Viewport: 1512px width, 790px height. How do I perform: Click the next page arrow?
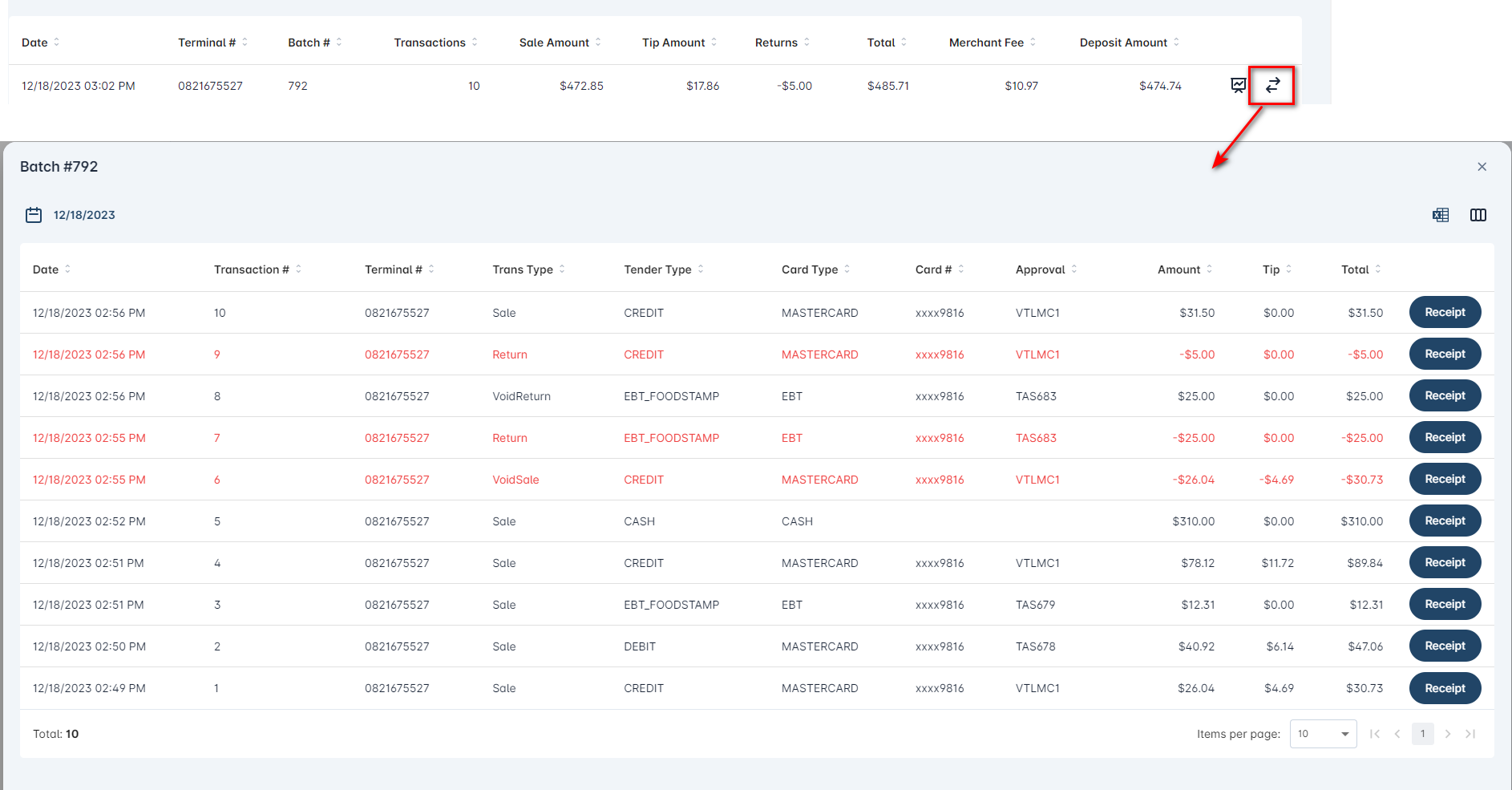click(x=1448, y=733)
